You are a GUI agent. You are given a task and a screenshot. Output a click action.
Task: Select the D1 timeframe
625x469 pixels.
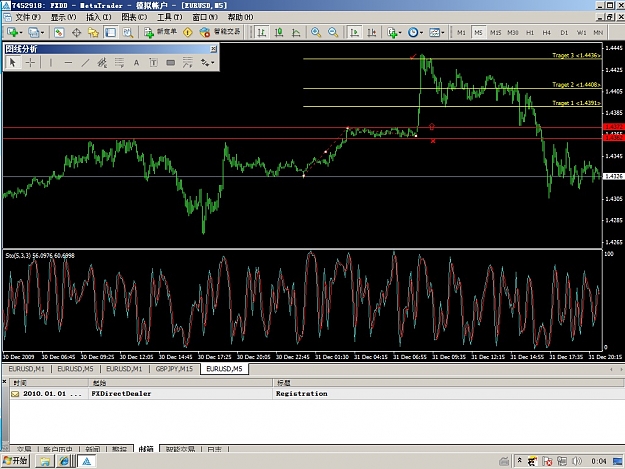564,33
